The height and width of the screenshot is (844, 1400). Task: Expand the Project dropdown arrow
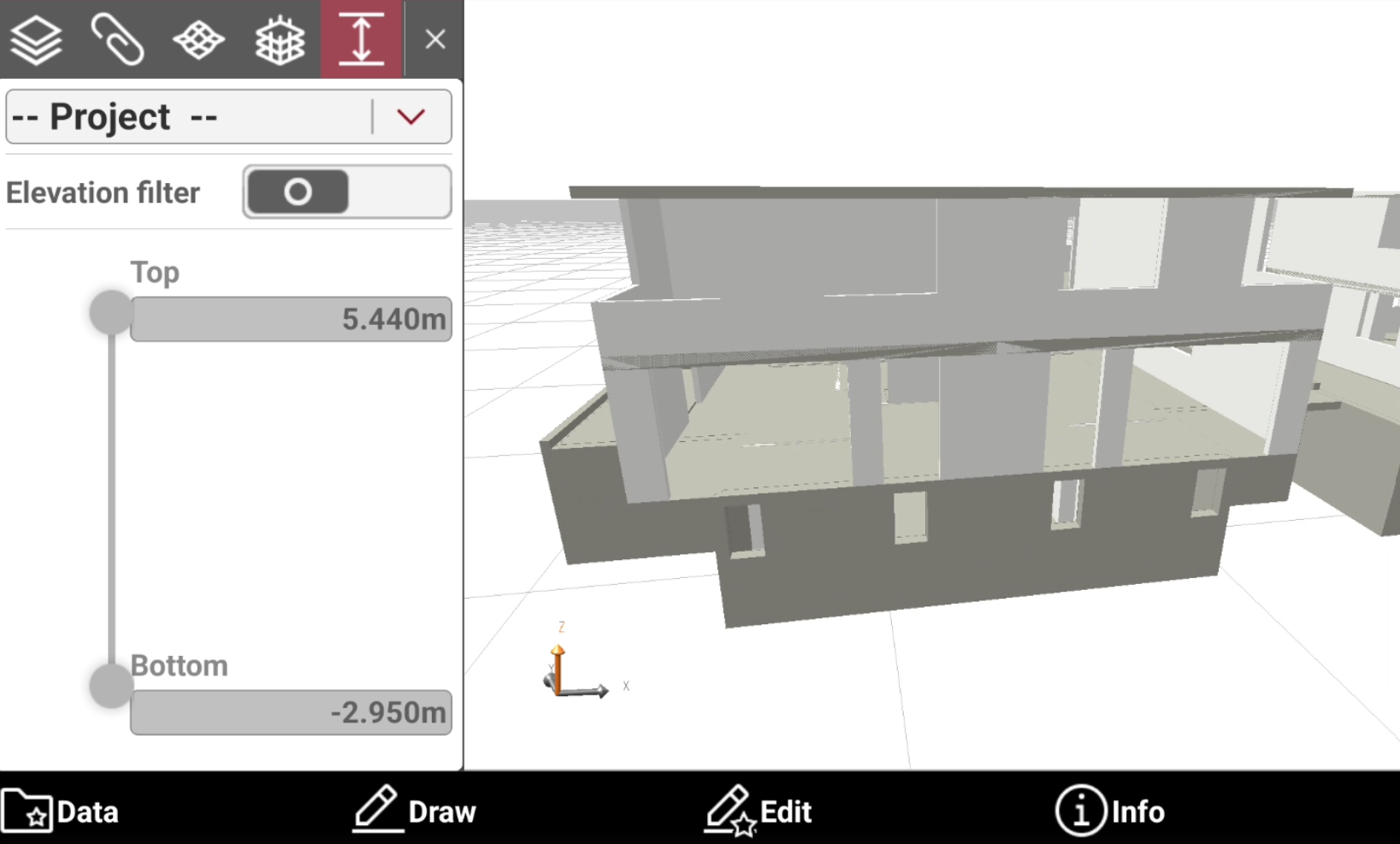click(x=411, y=117)
